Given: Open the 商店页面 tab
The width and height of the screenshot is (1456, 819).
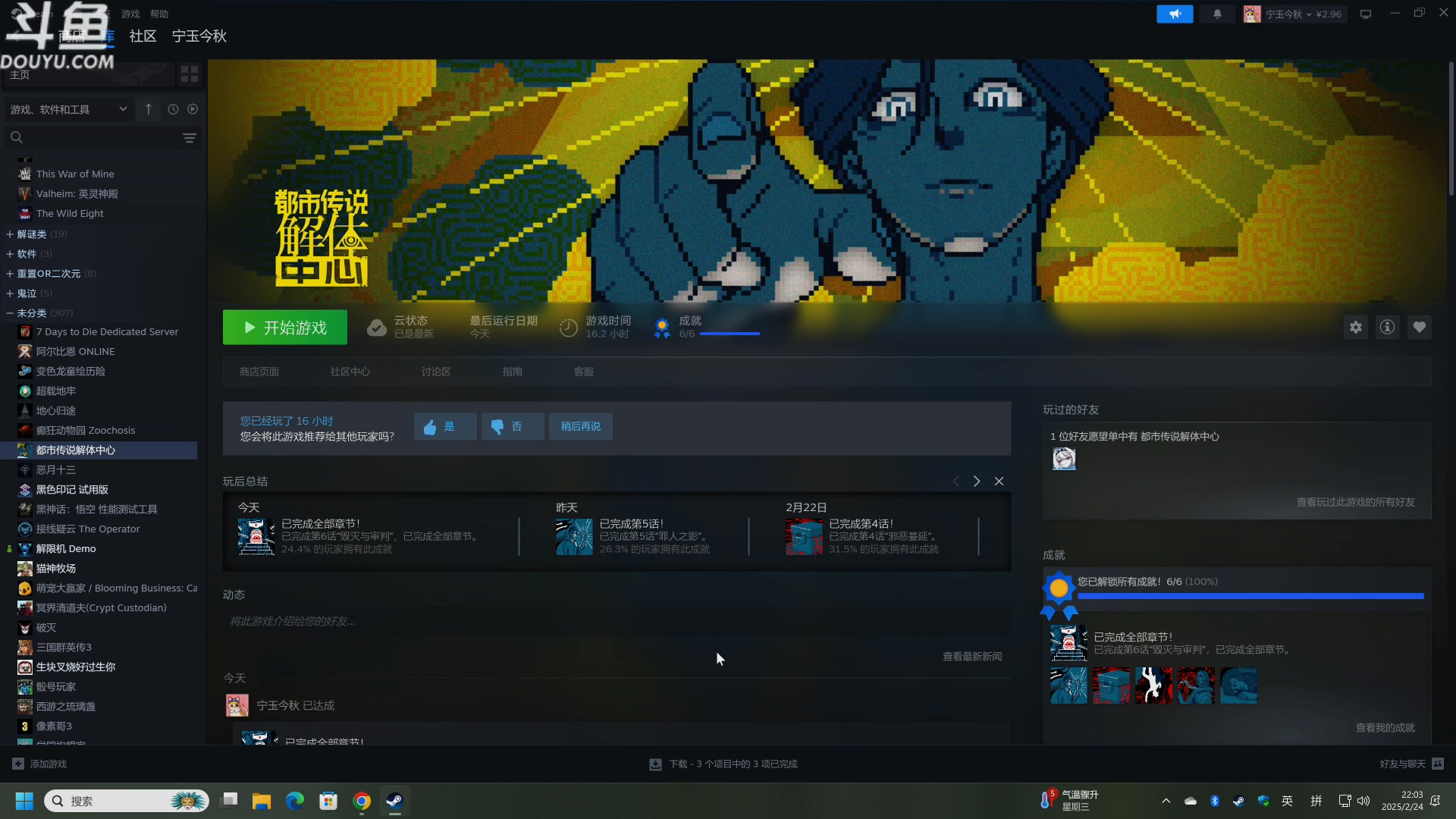Looking at the screenshot, I should 259,372.
